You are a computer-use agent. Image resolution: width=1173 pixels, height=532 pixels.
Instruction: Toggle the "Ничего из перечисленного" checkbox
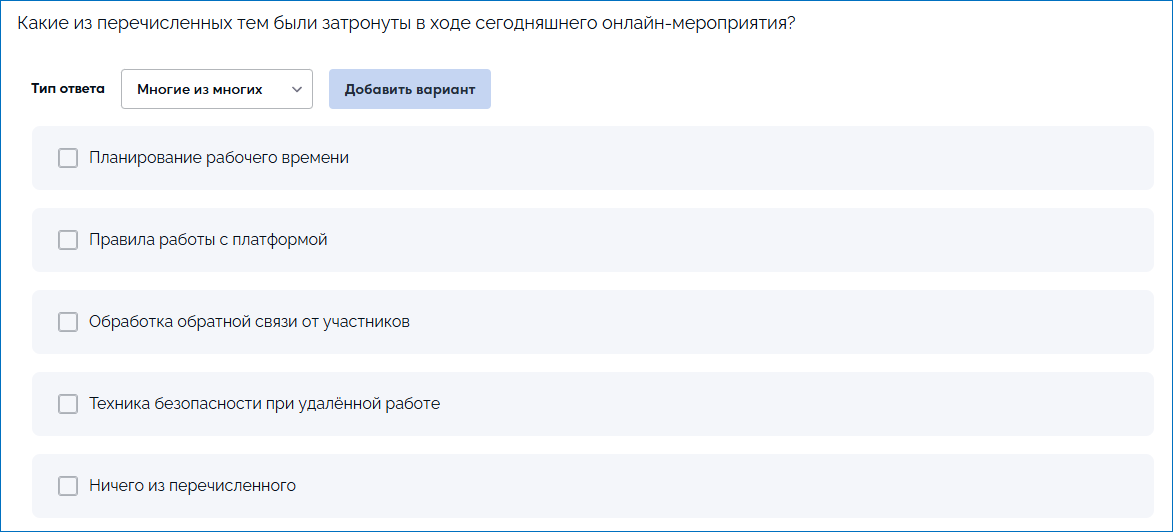tap(68, 486)
